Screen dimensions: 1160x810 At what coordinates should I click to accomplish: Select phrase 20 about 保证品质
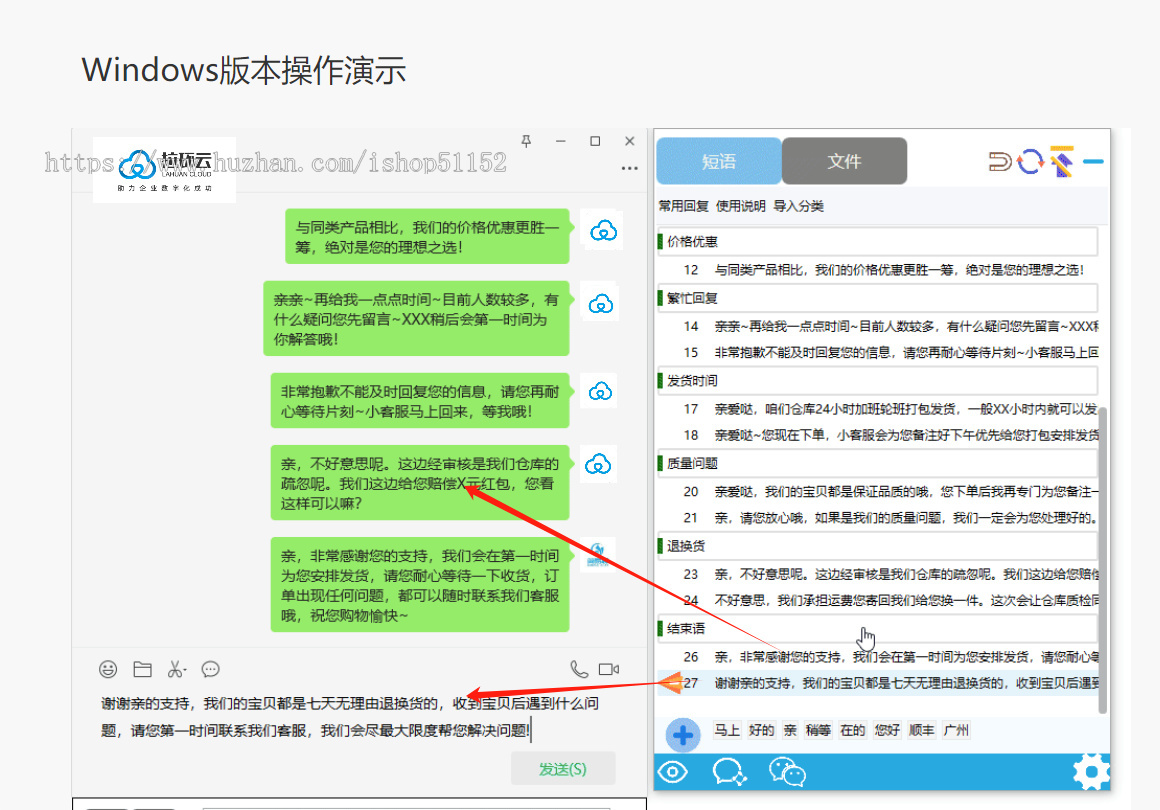pyautogui.click(x=878, y=492)
